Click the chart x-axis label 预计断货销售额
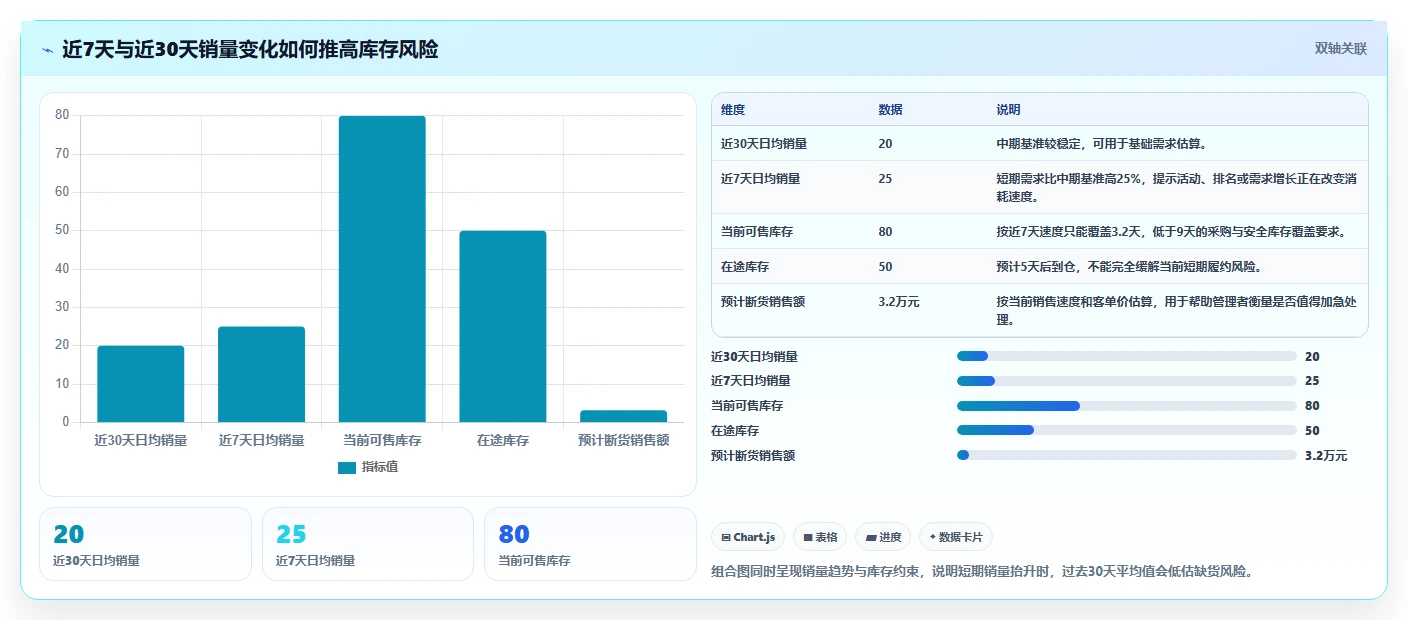The width and height of the screenshot is (1408, 620). (624, 440)
